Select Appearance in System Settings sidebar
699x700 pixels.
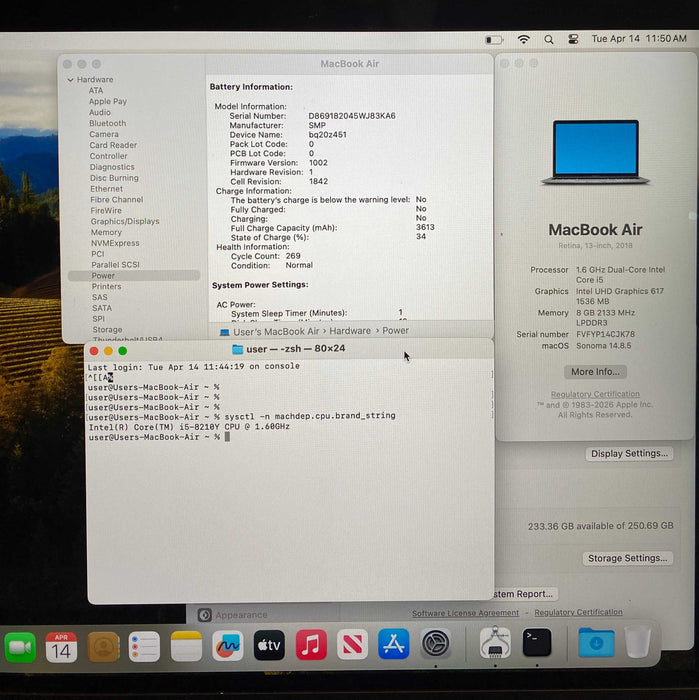coord(233,615)
